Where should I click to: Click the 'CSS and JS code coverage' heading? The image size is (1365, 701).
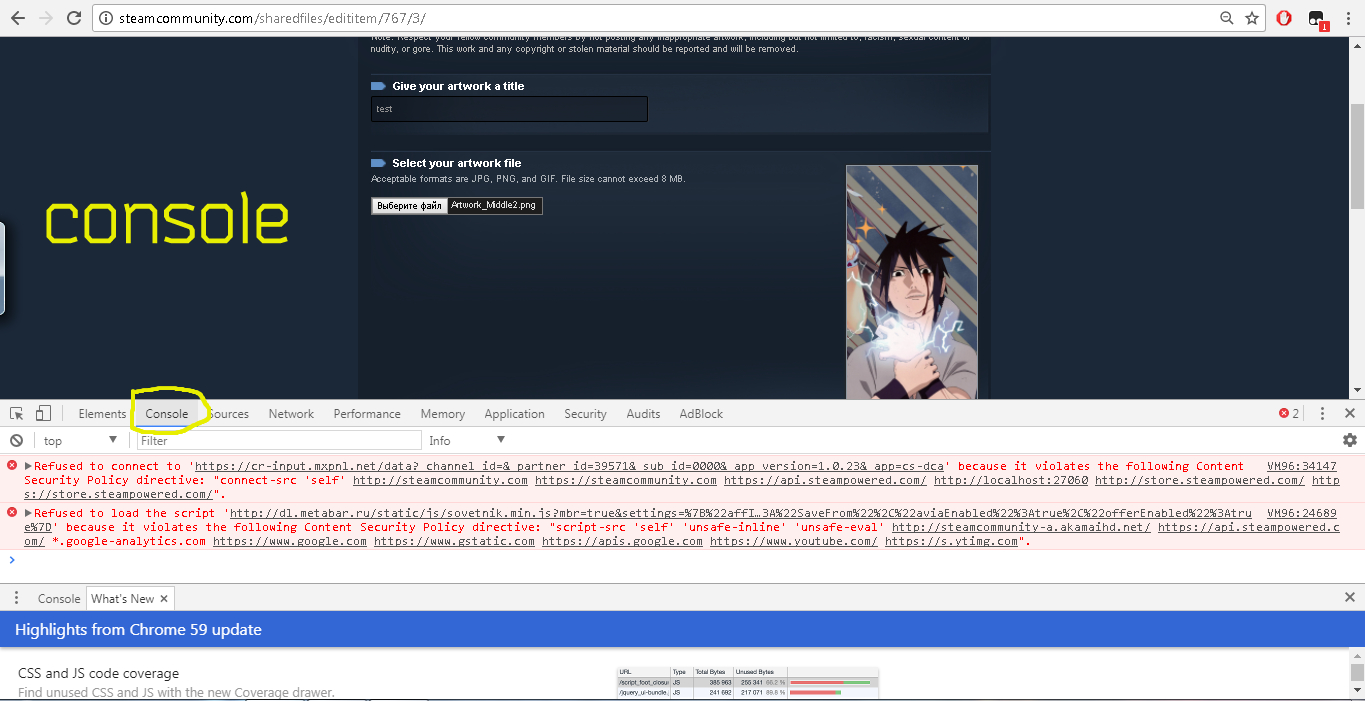[98, 673]
